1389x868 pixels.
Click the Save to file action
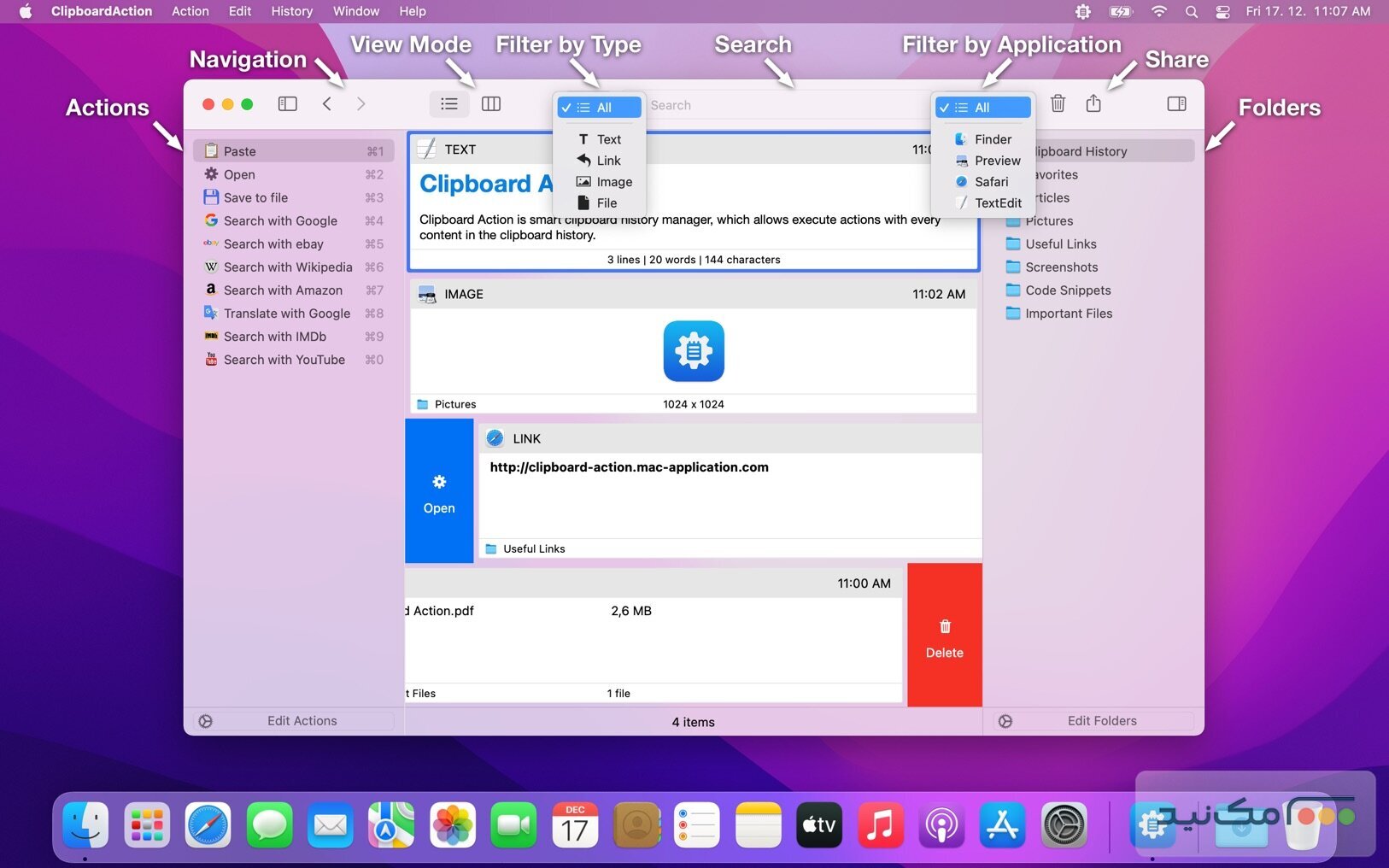[x=255, y=197]
